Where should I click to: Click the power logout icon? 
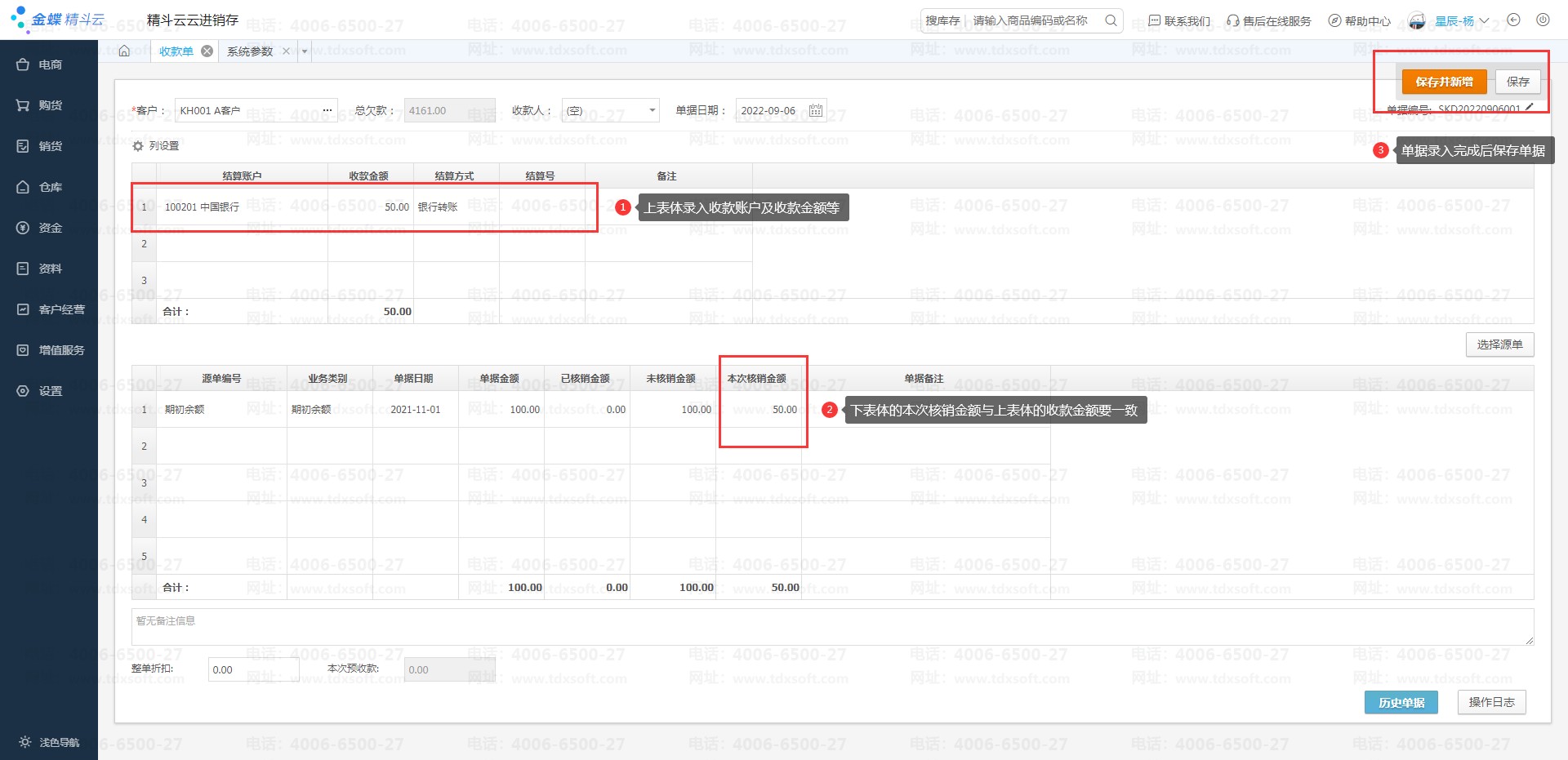pyautogui.click(x=1543, y=20)
